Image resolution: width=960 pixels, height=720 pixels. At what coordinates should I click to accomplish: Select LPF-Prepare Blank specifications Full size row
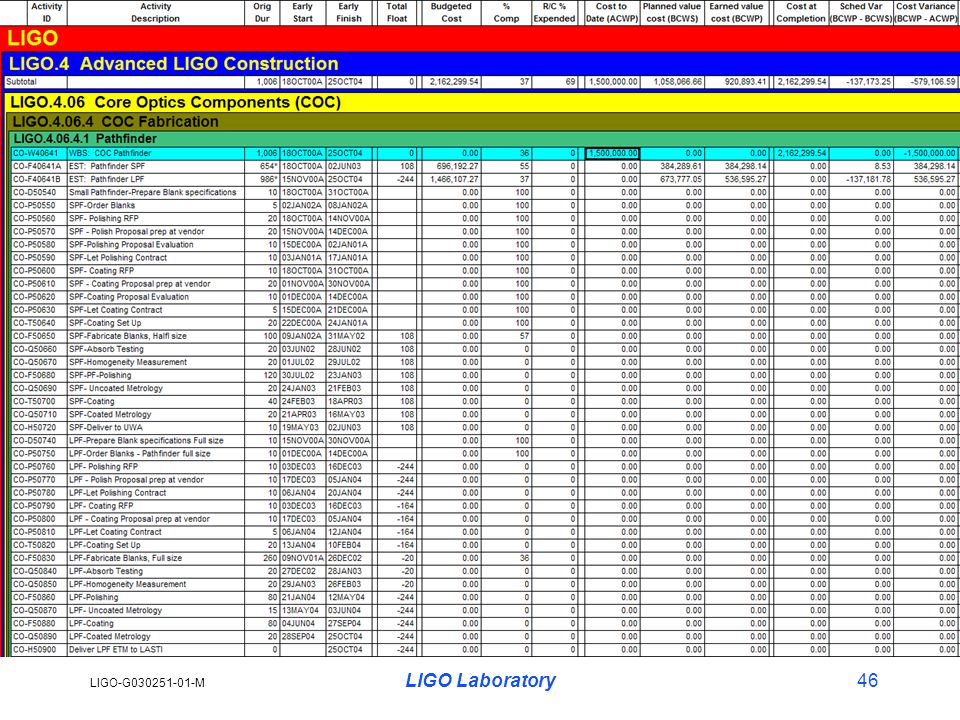coord(486,440)
